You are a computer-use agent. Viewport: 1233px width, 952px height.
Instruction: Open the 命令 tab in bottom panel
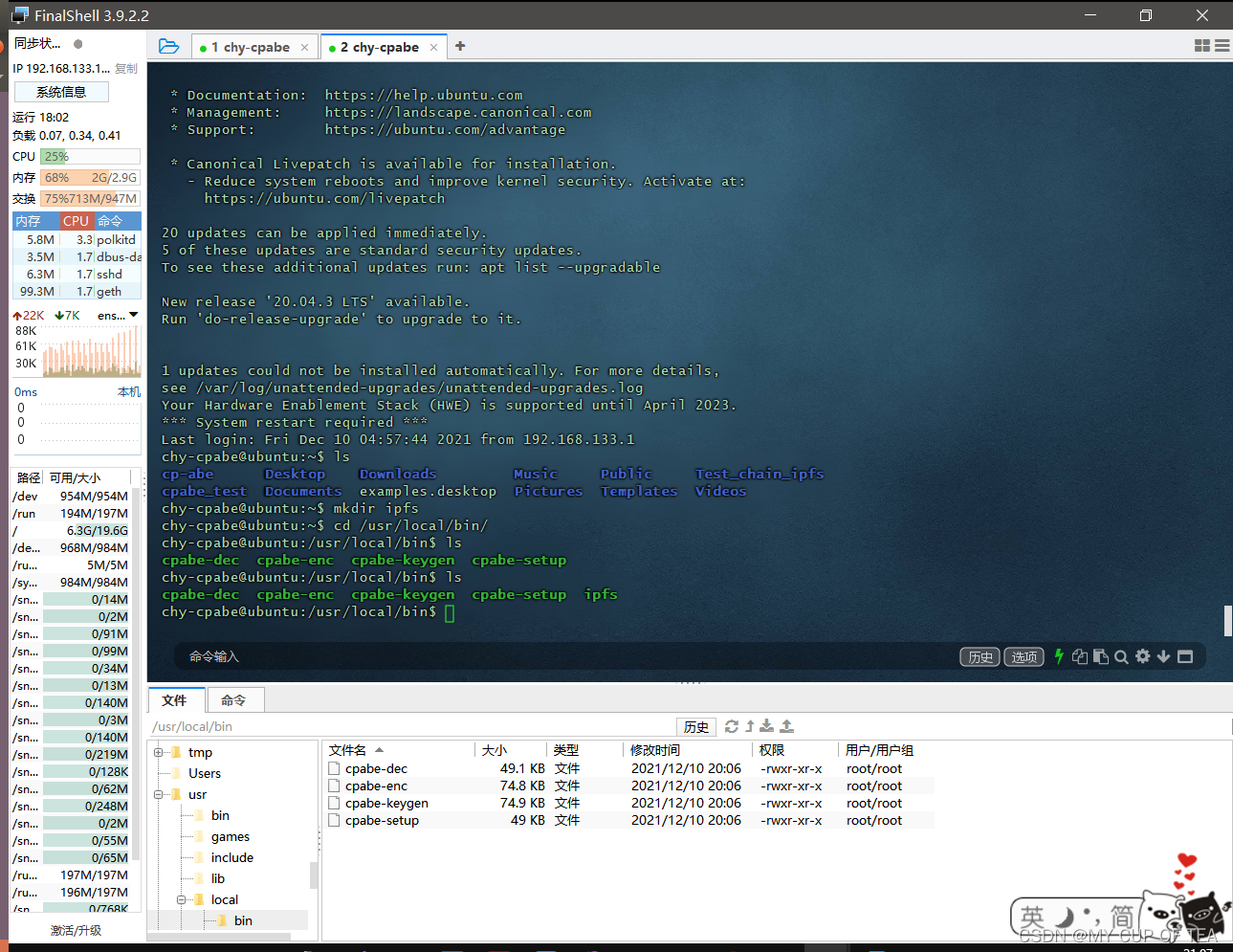[234, 700]
